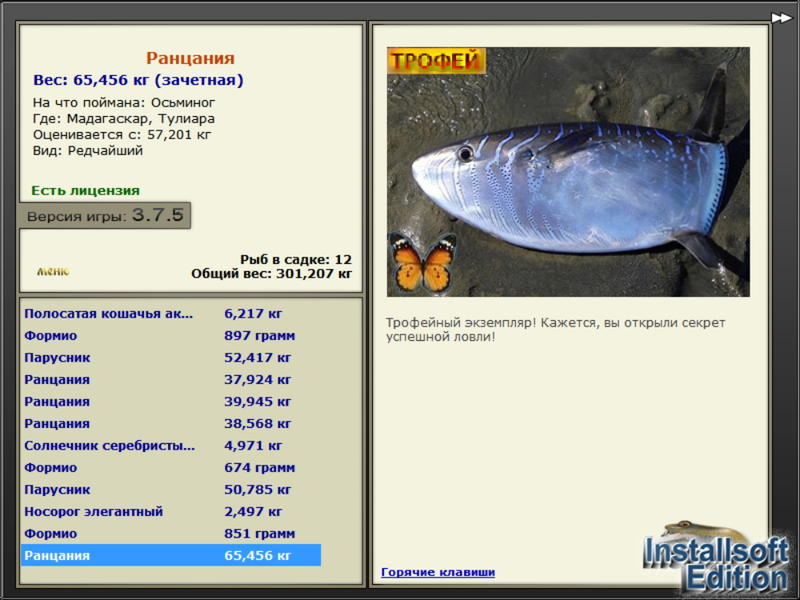Select the Ранцания 39,945 кг row

pos(171,401)
